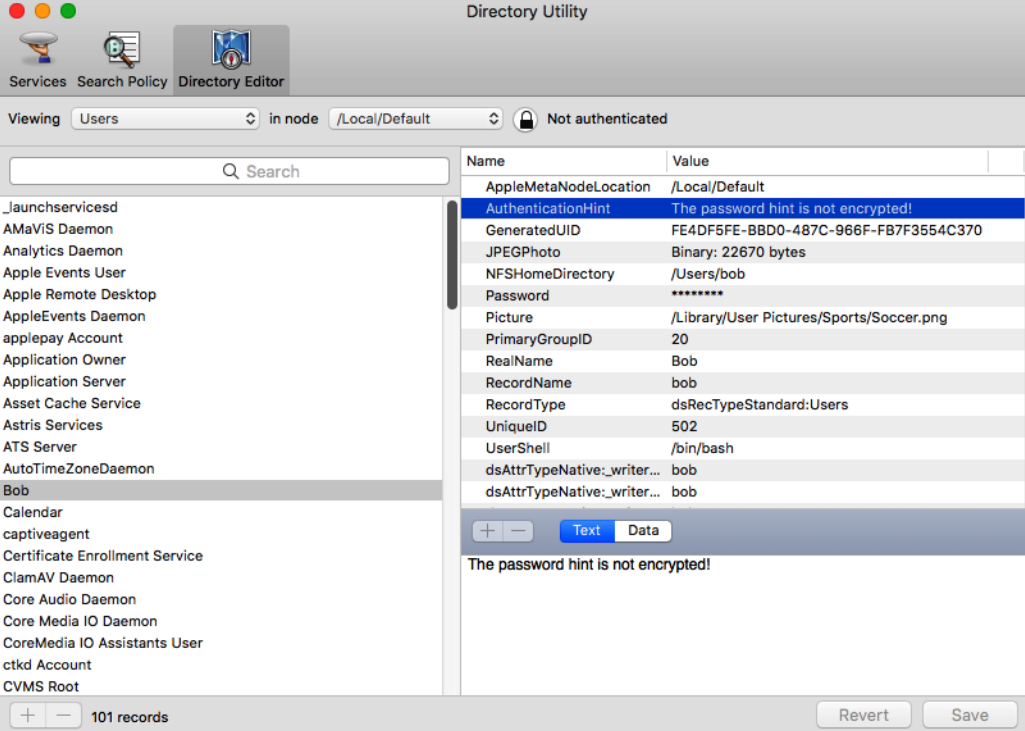Add a record with the bottom plus button
The image size is (1025, 731).
click(x=27, y=715)
